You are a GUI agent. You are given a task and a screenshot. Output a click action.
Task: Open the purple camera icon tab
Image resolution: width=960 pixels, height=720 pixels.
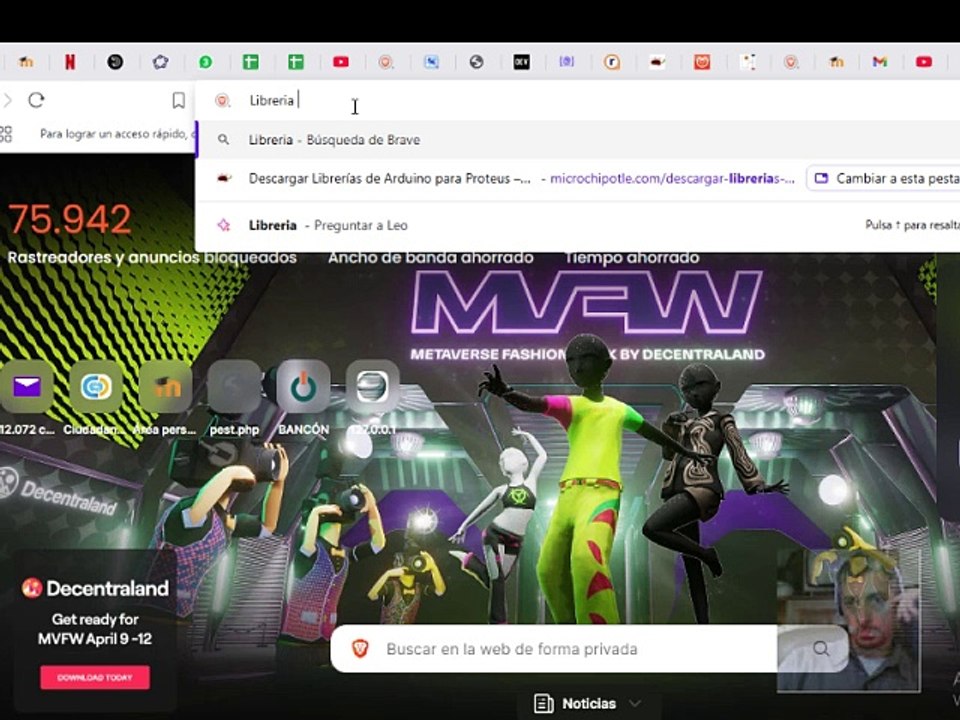click(x=566, y=62)
